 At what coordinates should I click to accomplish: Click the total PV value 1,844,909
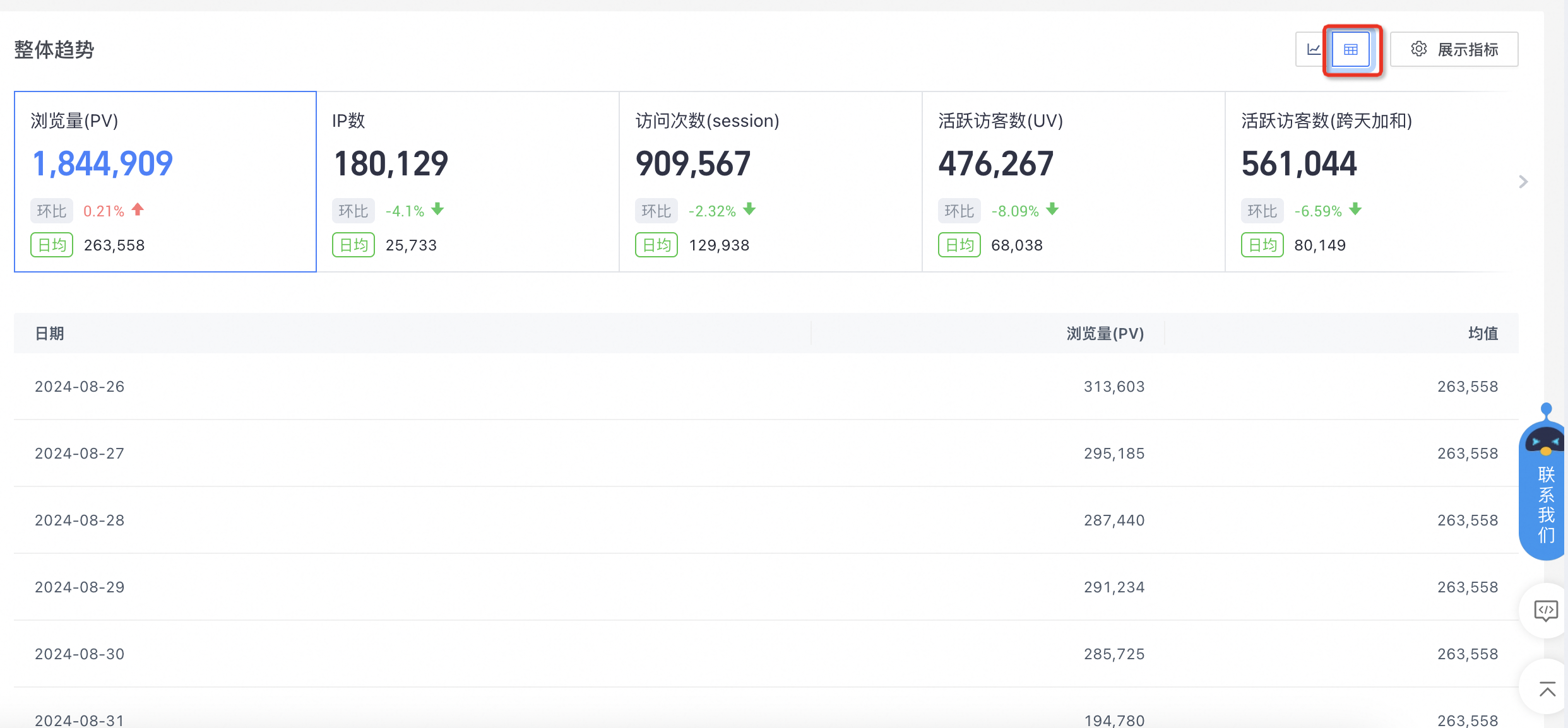[x=102, y=164]
